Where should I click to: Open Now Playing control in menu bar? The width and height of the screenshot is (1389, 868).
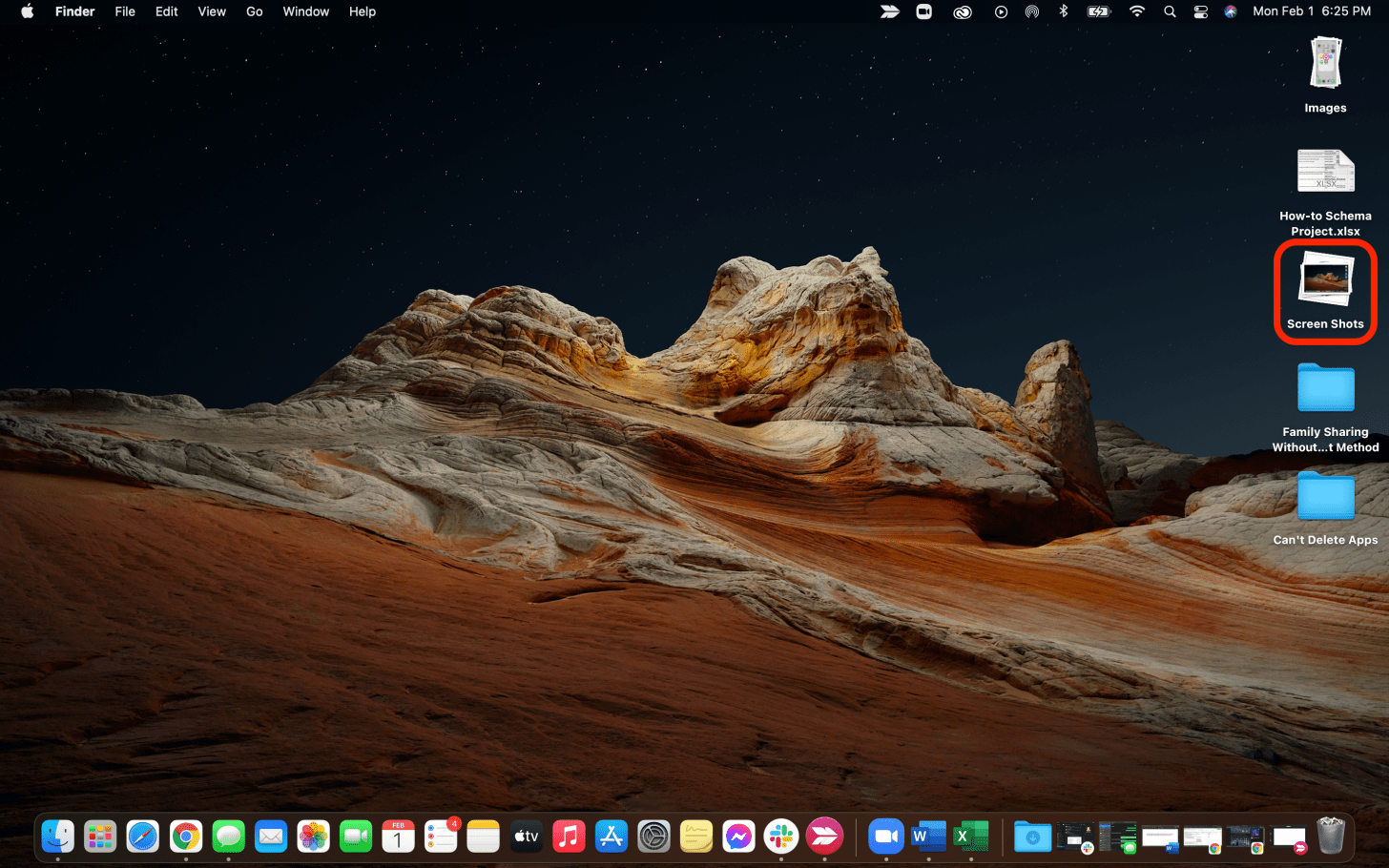(x=1001, y=11)
